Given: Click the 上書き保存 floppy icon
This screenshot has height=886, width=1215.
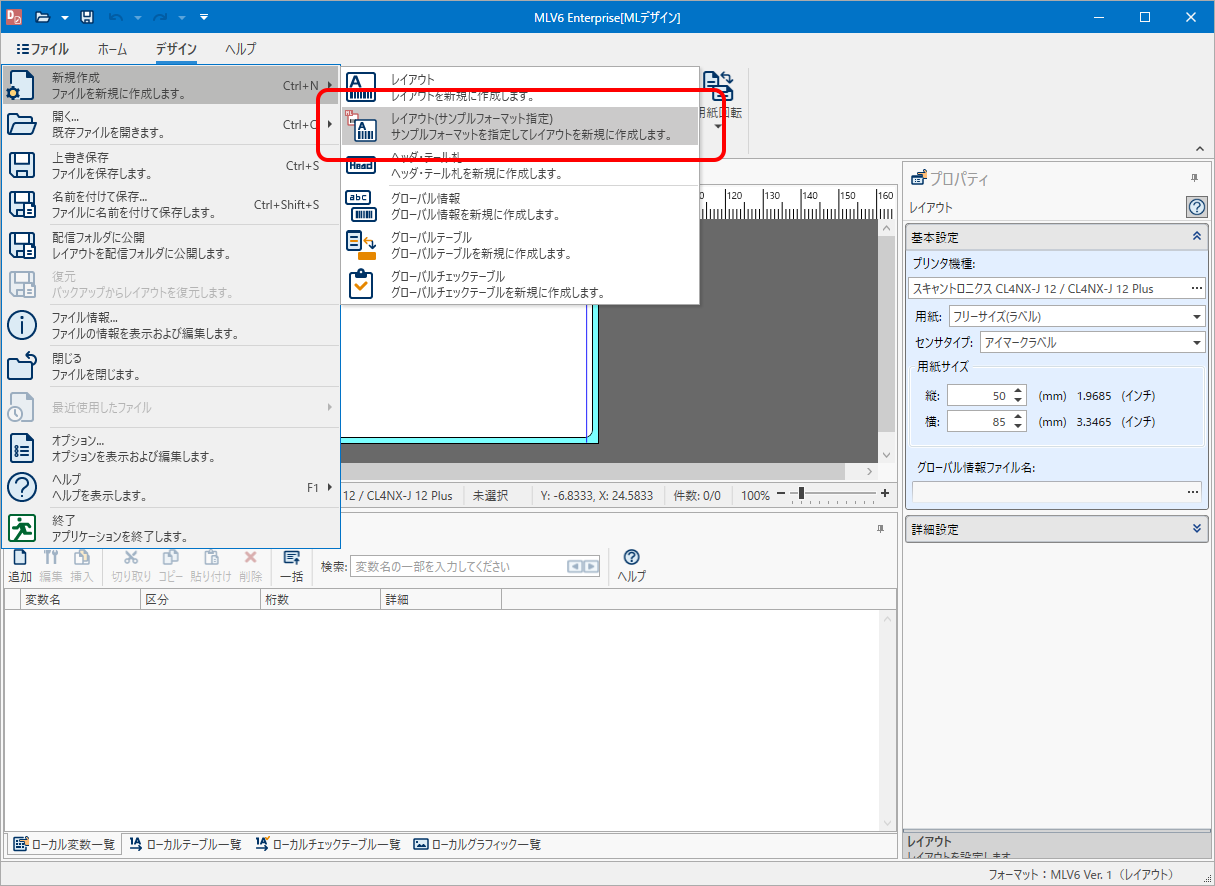Looking at the screenshot, I should (22, 165).
